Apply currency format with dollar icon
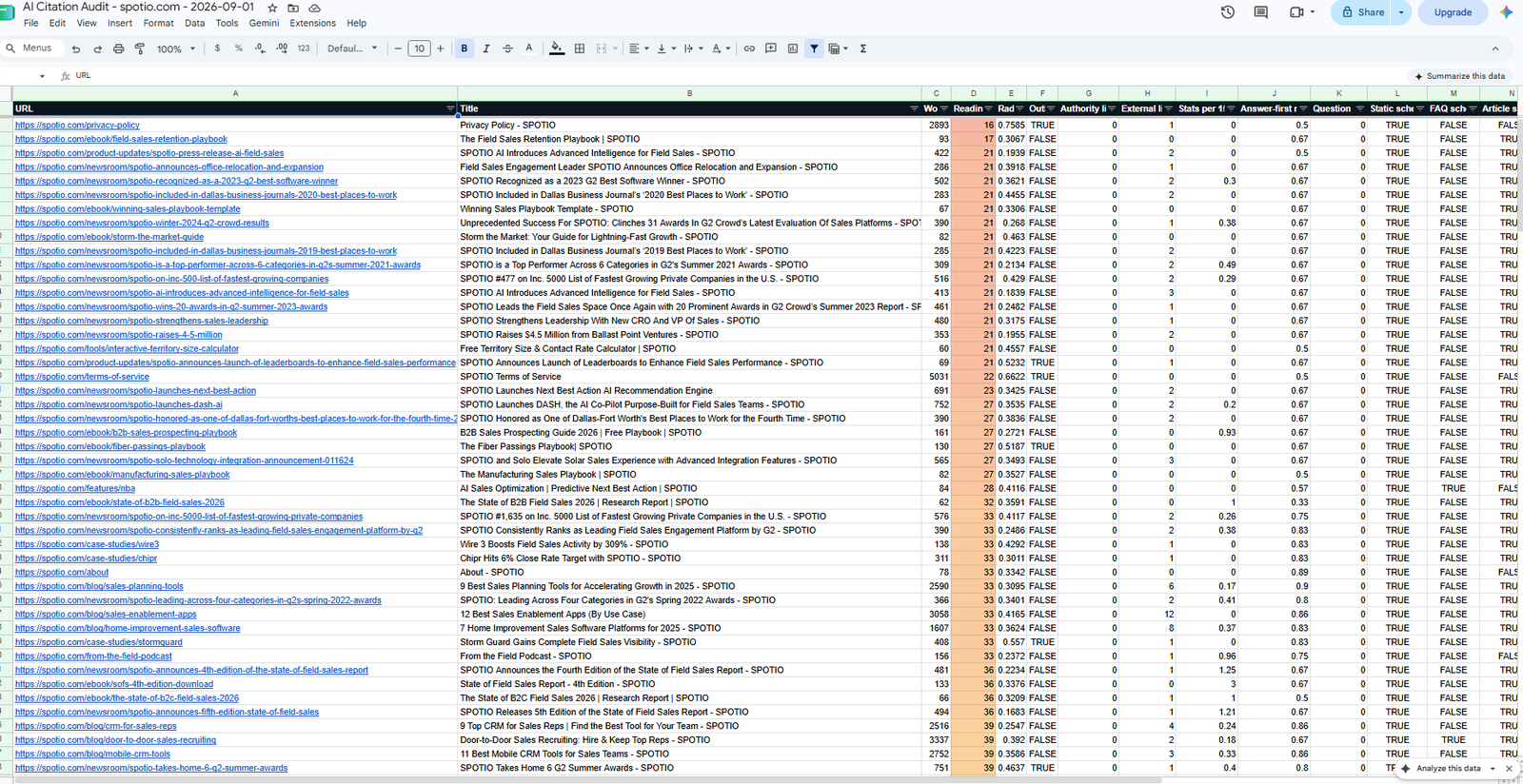Image resolution: width=1523 pixels, height=784 pixels. [x=217, y=49]
